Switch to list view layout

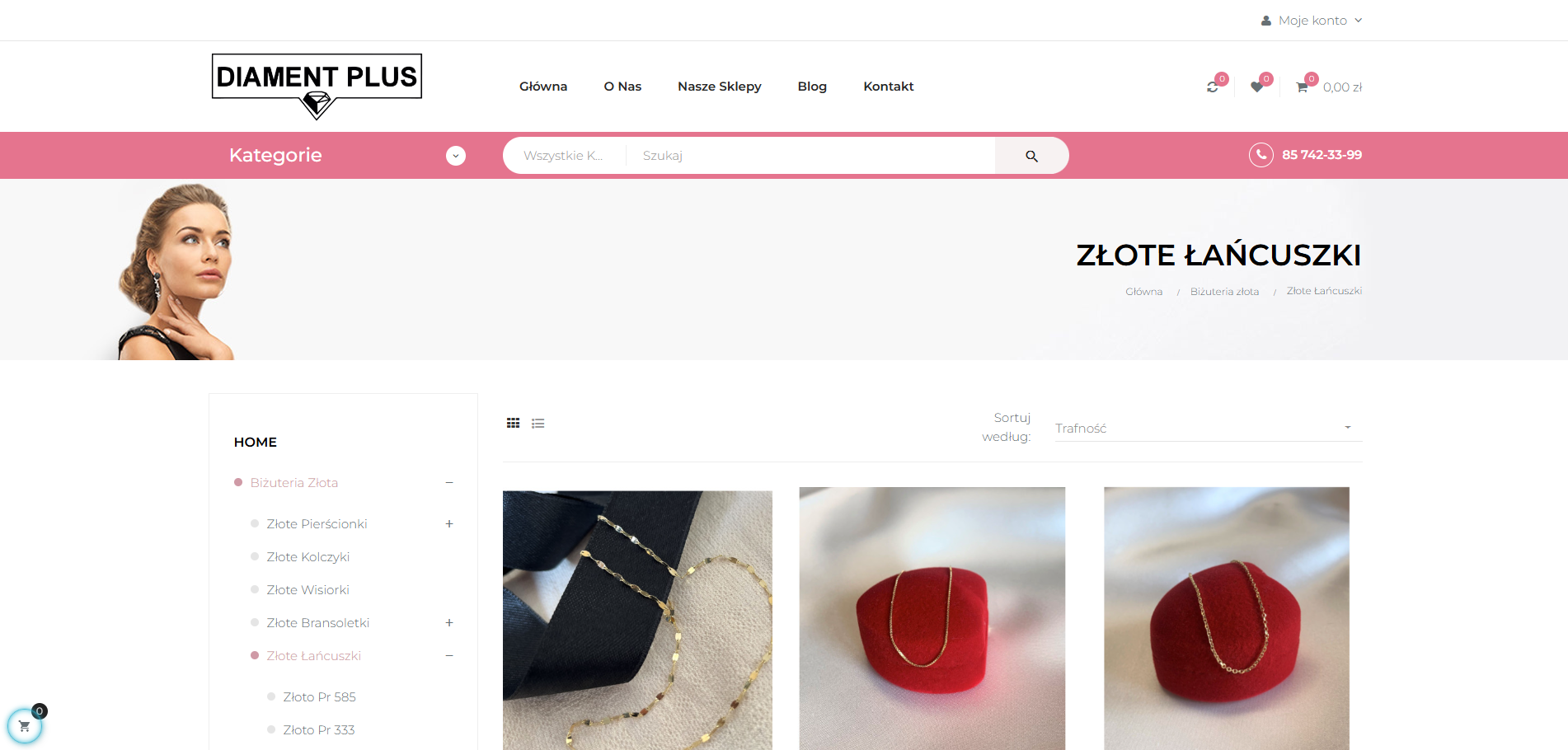[x=538, y=424]
